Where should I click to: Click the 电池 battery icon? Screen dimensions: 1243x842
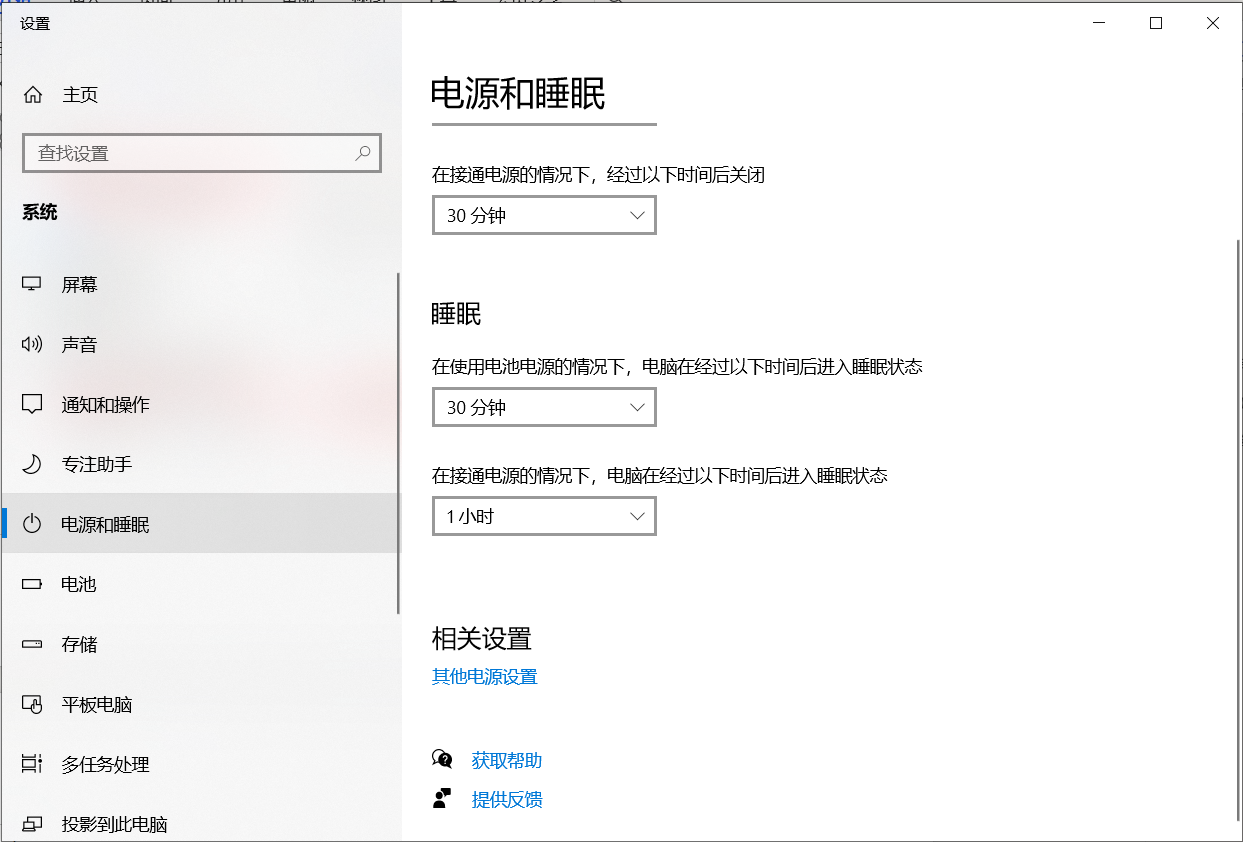coord(32,585)
